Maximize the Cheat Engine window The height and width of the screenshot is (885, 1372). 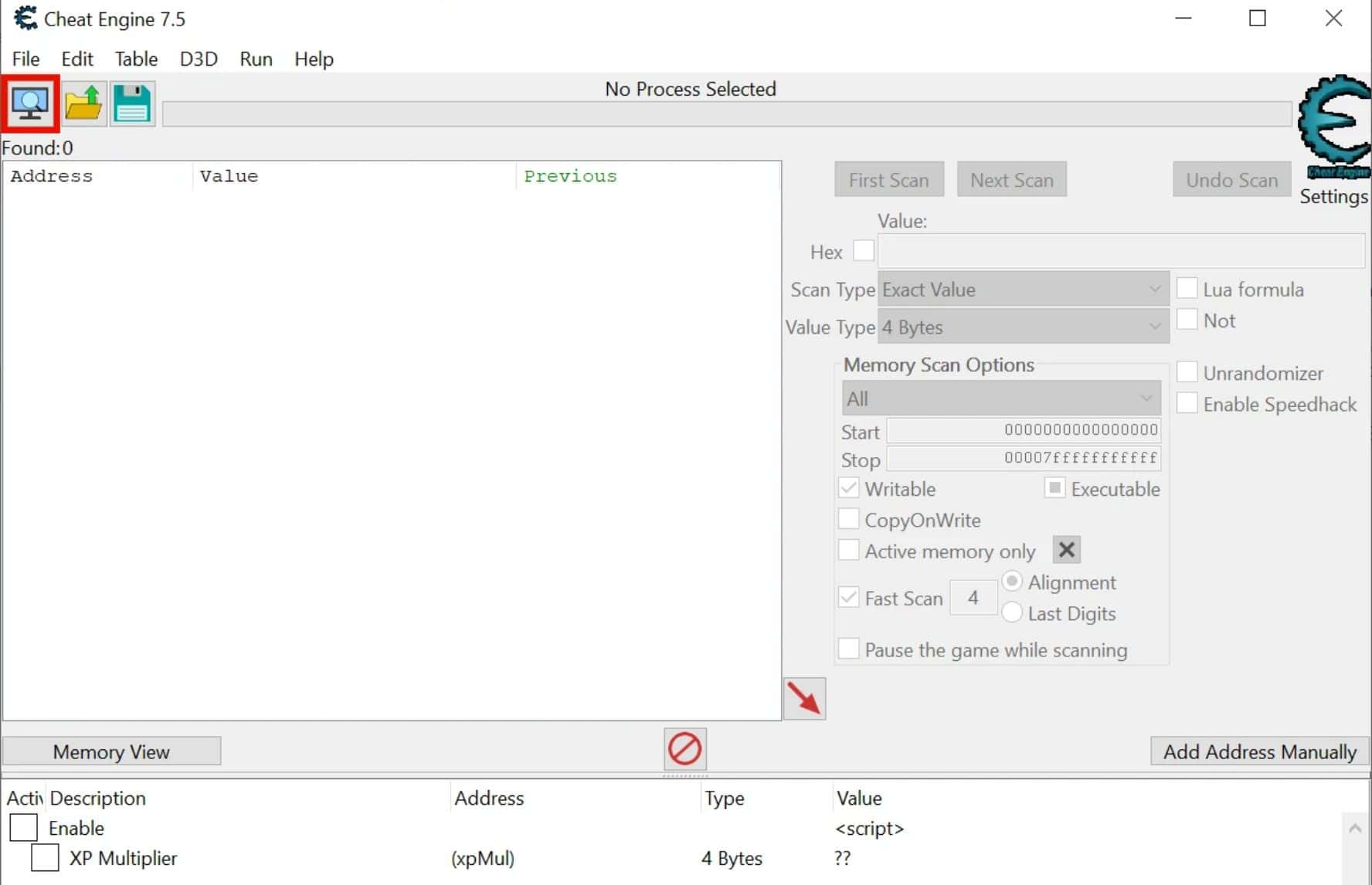pyautogui.click(x=1258, y=19)
